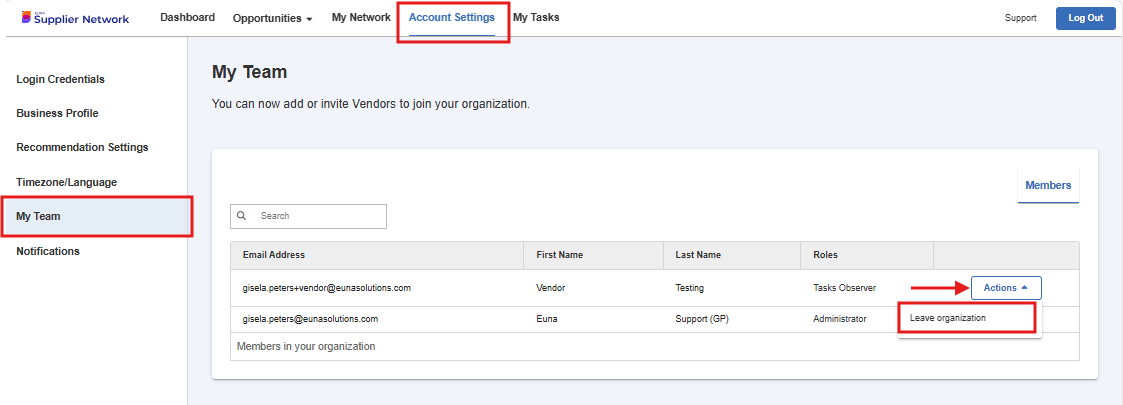Click the Euna Supplier Network logo

[x=75, y=18]
